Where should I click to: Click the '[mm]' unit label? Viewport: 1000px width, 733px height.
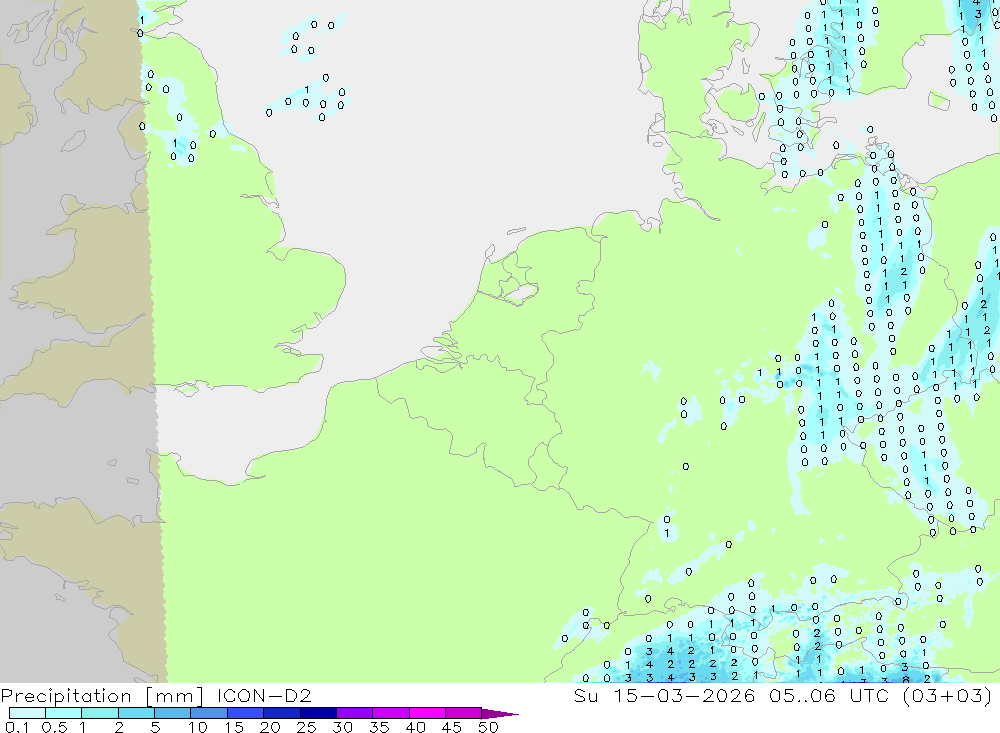174,696
